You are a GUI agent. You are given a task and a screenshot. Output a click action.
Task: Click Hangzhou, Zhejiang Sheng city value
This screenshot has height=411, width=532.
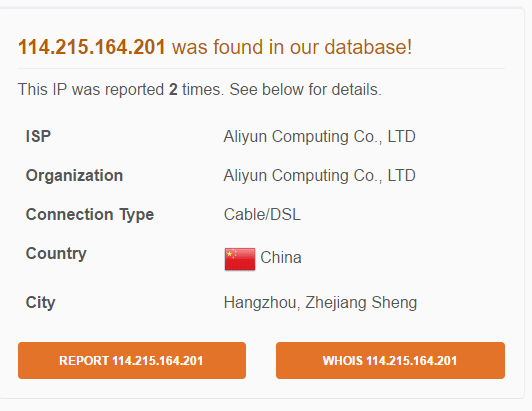(x=320, y=303)
